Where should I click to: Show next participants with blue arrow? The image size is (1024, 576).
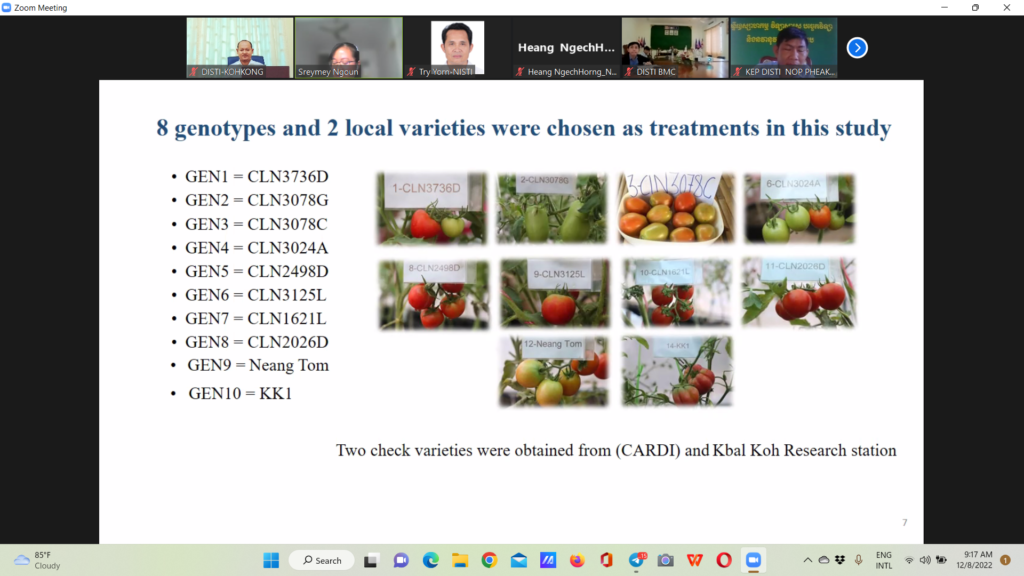[857, 47]
